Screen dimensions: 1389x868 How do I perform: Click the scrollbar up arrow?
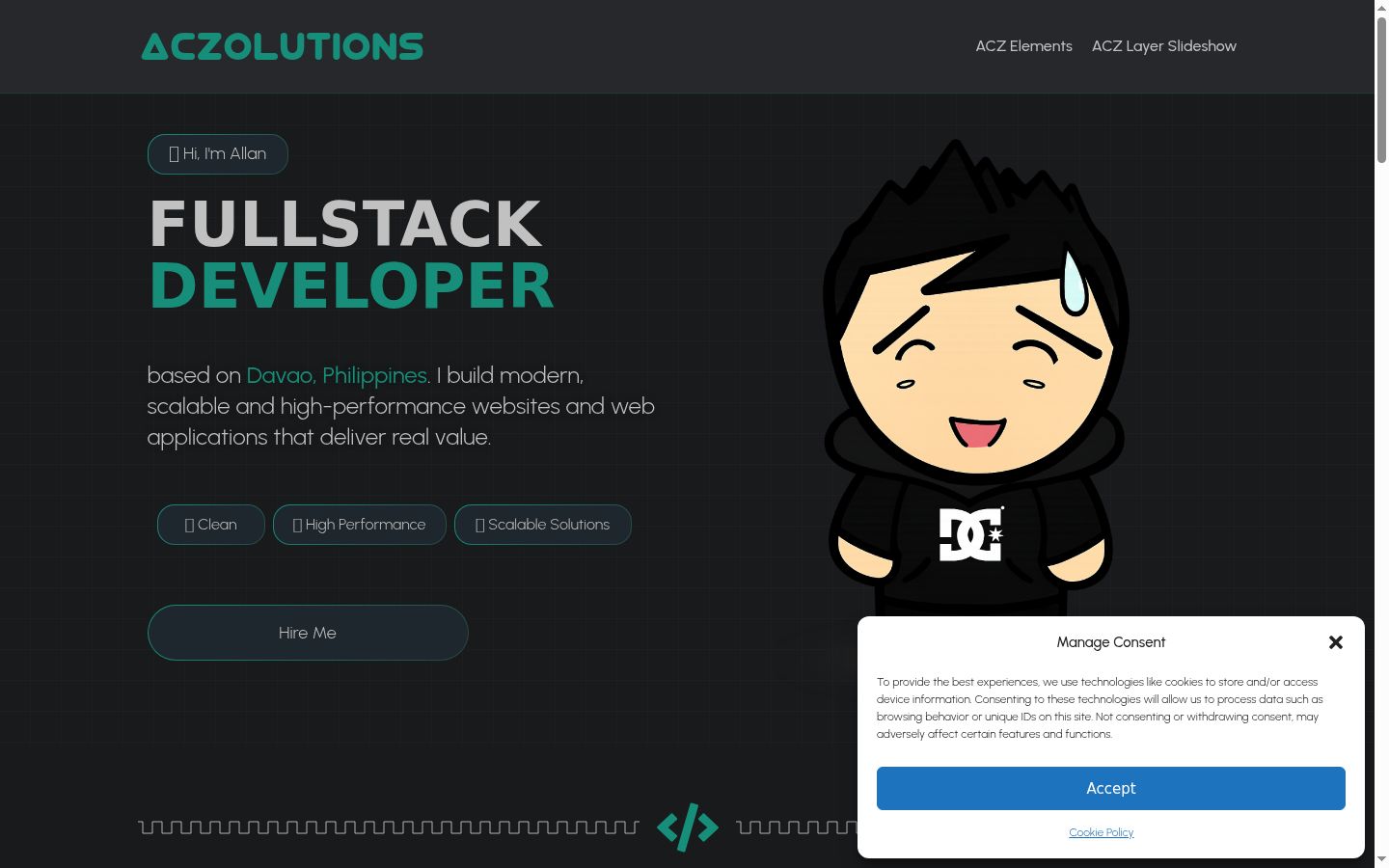(1381, 7)
